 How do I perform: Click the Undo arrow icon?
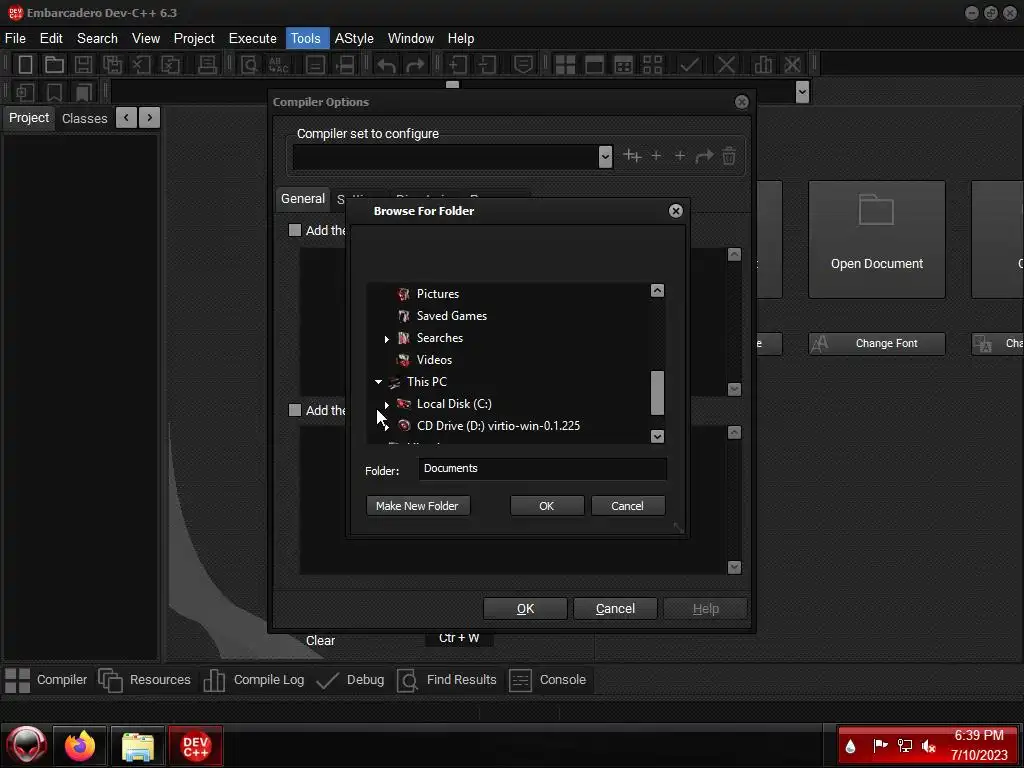point(386,65)
